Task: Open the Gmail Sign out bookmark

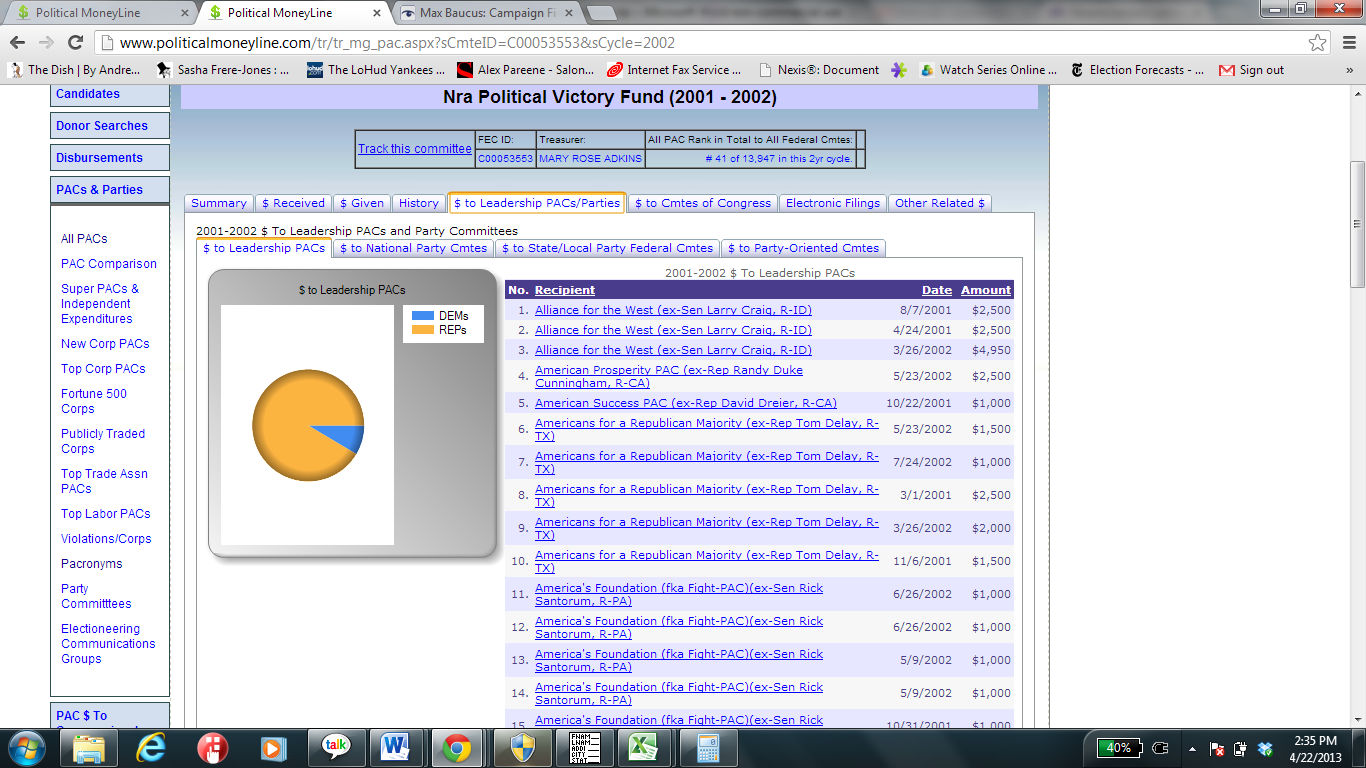Action: point(1251,70)
